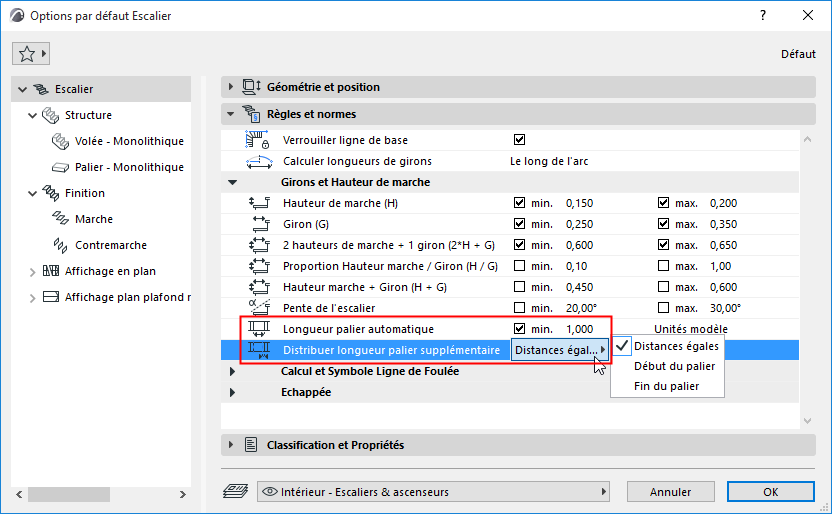
Task: Toggle 2*H + G max. checkbox
Action: point(663,245)
